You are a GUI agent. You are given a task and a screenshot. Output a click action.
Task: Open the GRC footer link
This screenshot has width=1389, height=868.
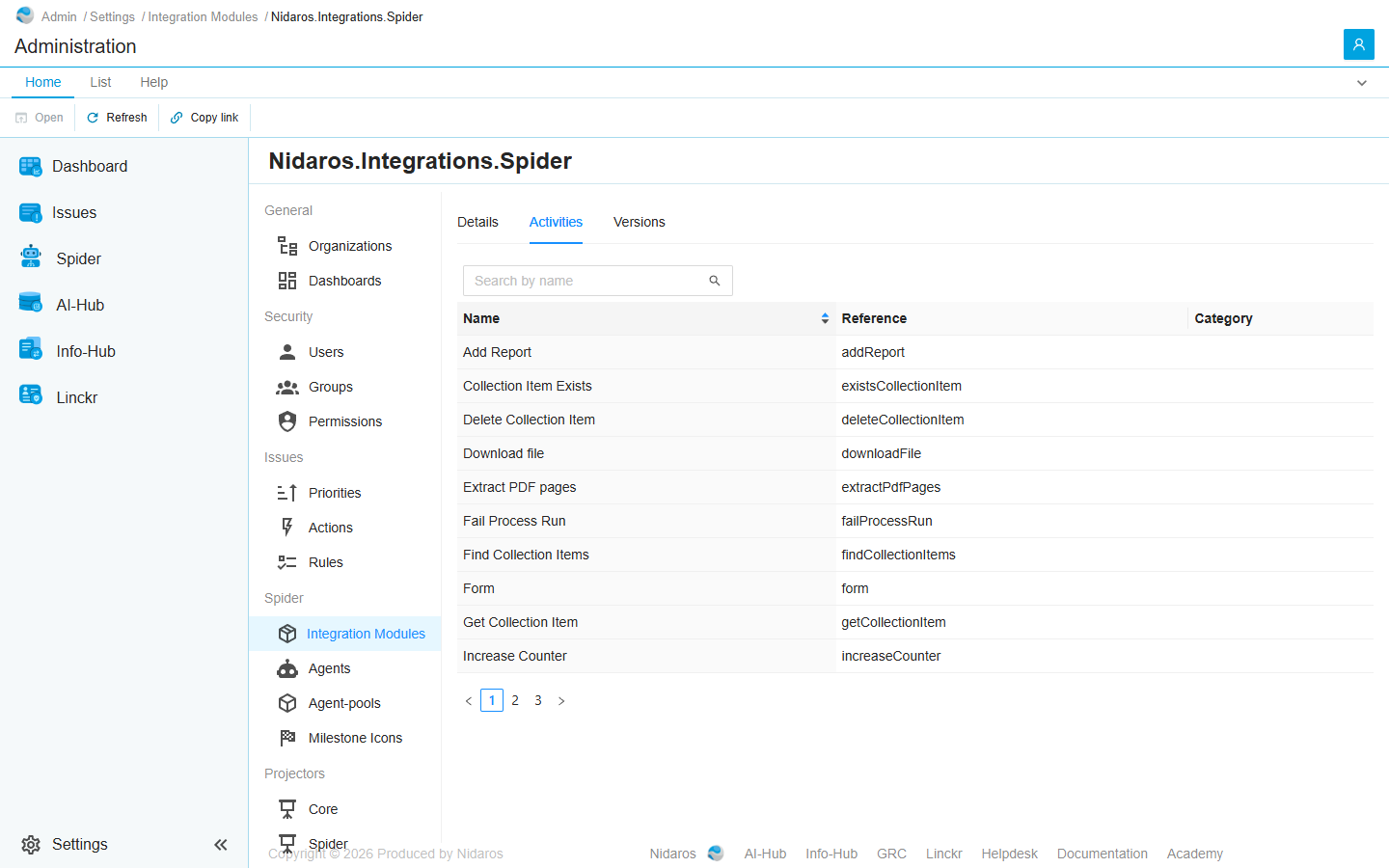click(891, 854)
